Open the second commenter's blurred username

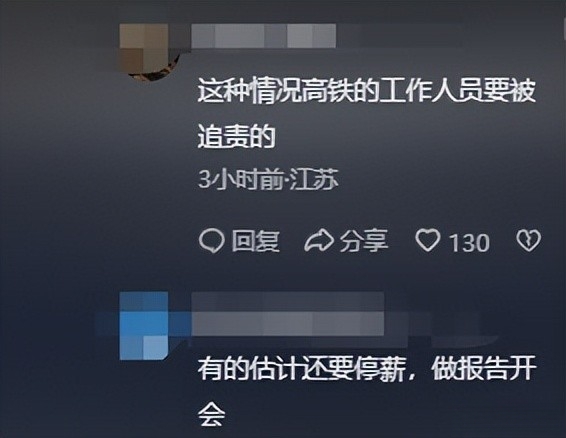(x=288, y=314)
